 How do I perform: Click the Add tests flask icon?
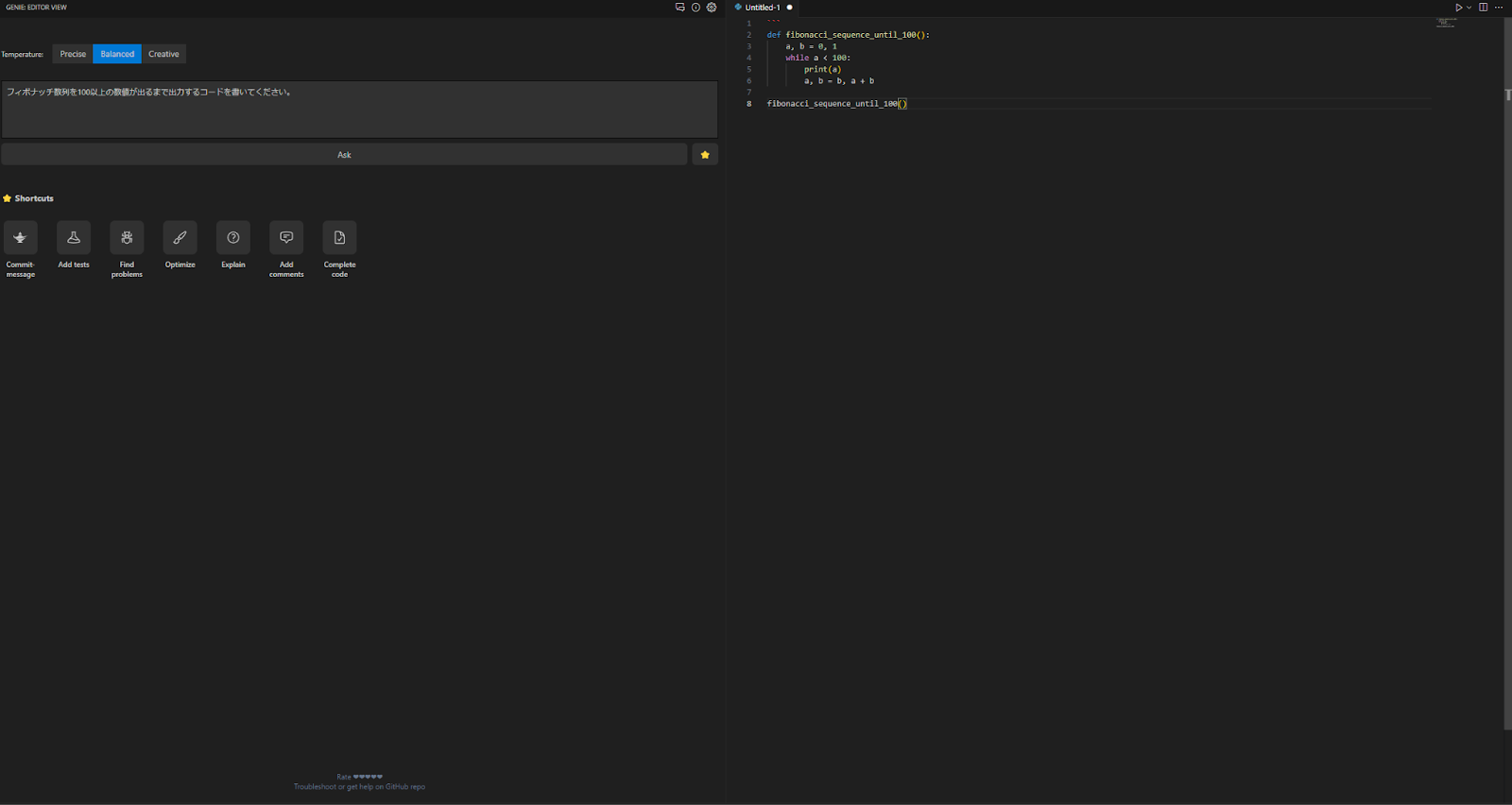(74, 238)
